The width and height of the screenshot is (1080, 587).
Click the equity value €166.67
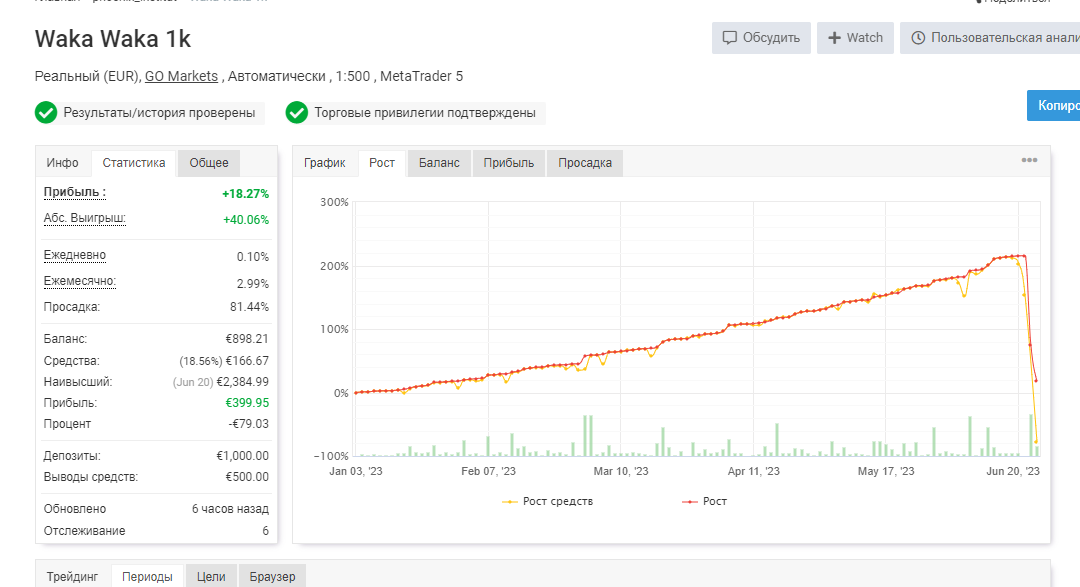pyautogui.click(x=247, y=361)
